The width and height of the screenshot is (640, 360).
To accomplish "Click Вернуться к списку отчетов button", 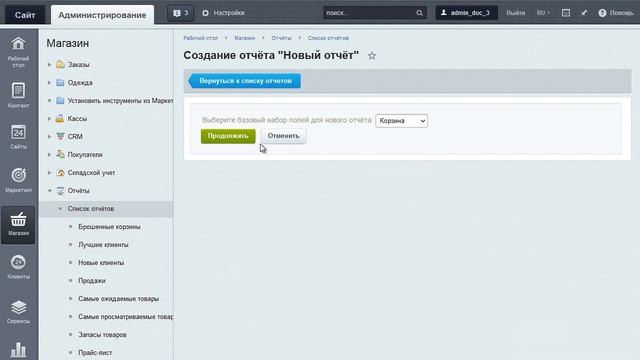I will [x=244, y=81].
